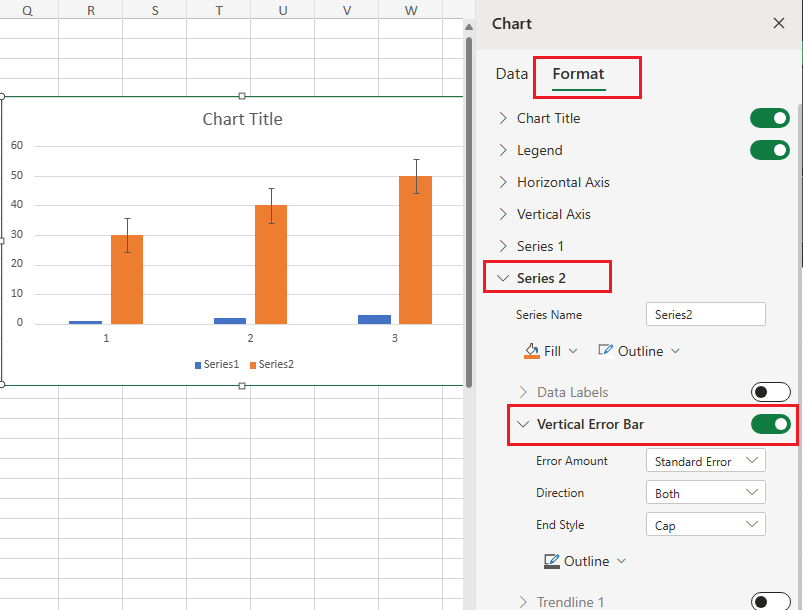
Task: Open the Error Amount dropdown
Action: click(706, 460)
